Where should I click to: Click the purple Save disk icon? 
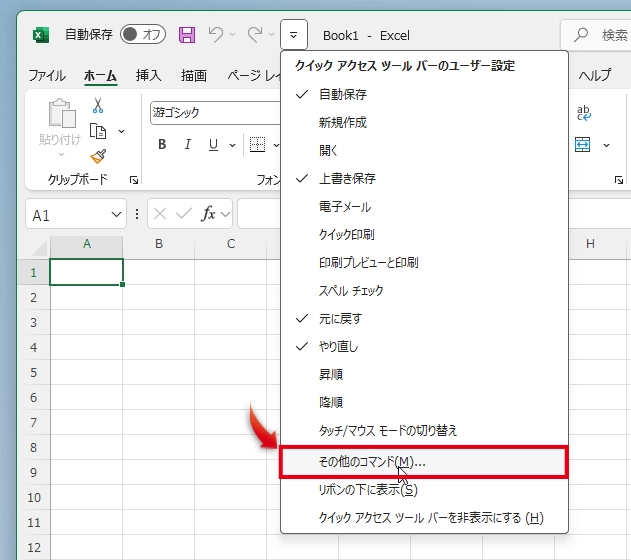tap(187, 35)
